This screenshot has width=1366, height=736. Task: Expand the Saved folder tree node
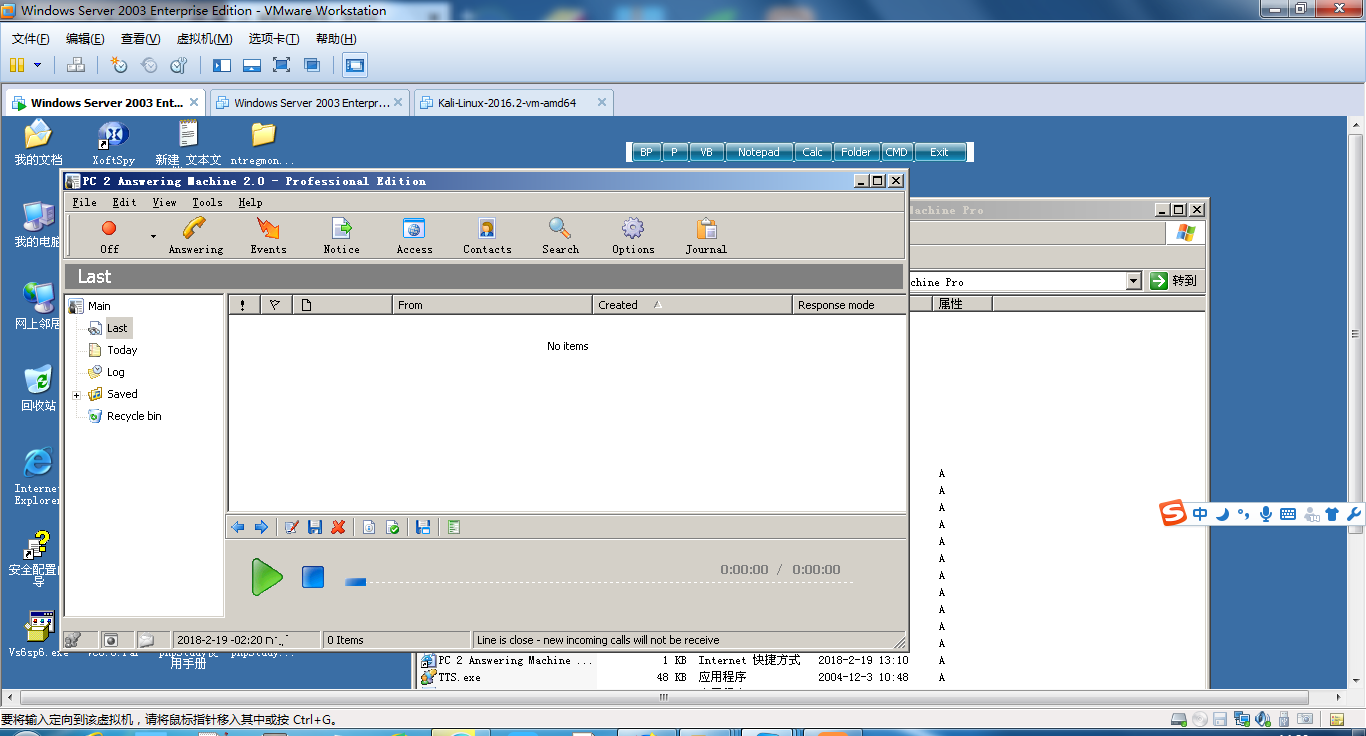[x=77, y=395]
